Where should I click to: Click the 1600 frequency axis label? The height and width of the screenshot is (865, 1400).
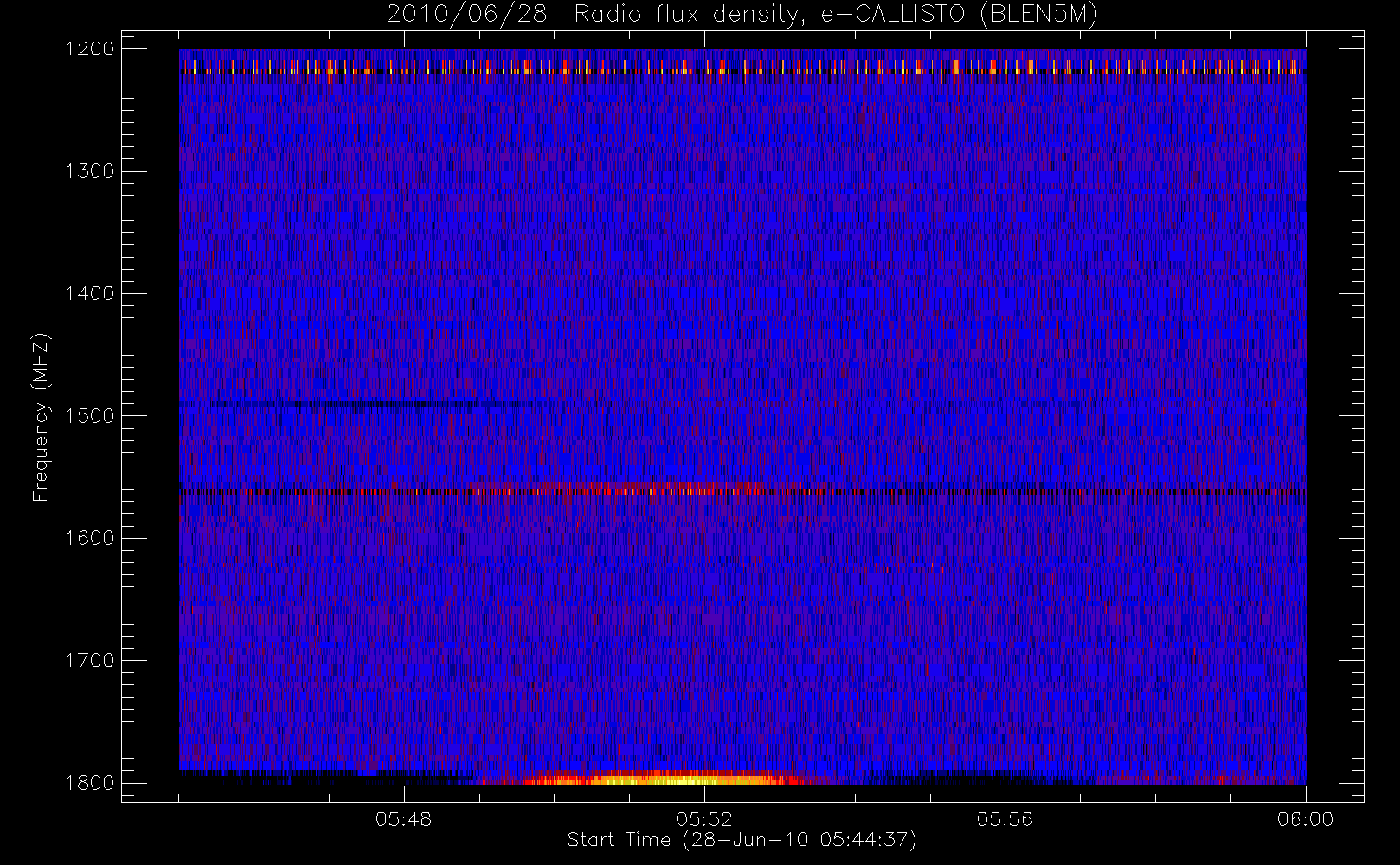pos(91,538)
